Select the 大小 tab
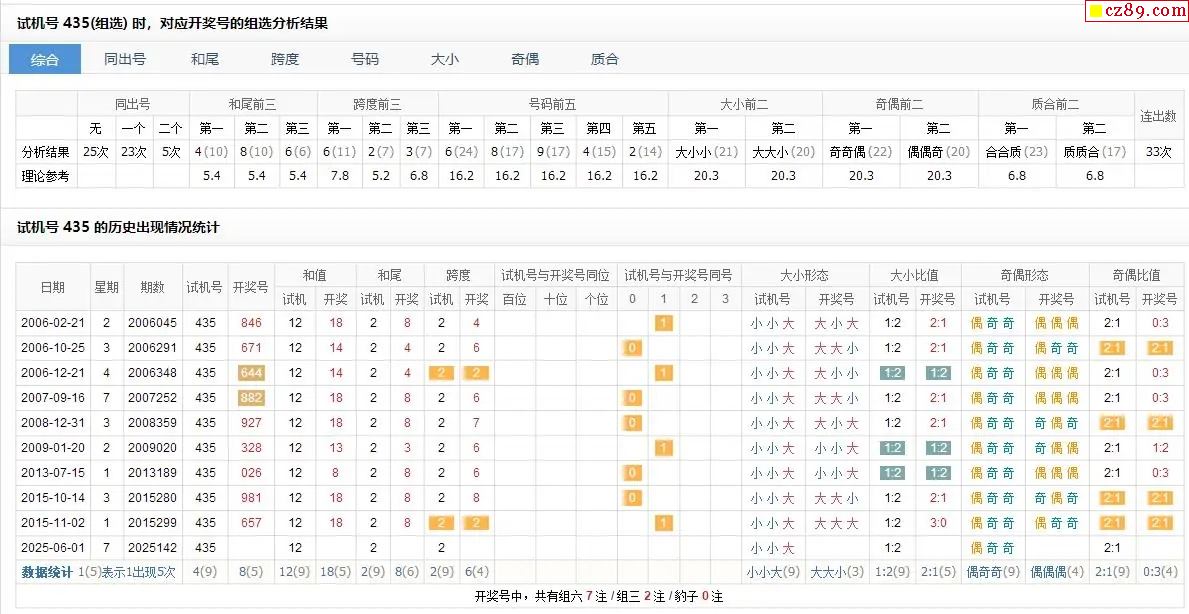1189x614 pixels. 445,59
